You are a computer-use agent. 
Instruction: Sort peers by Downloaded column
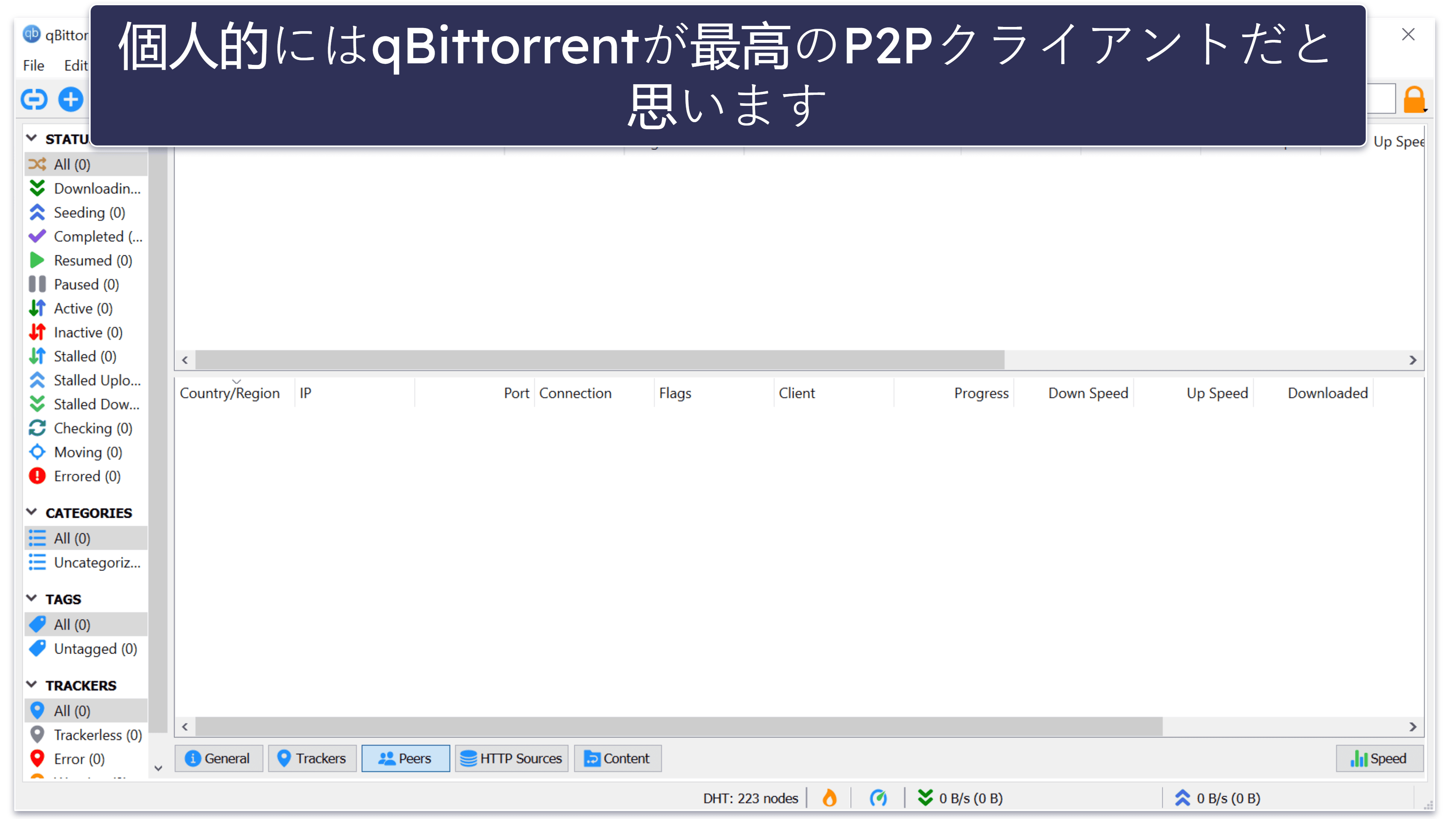tap(1313, 393)
